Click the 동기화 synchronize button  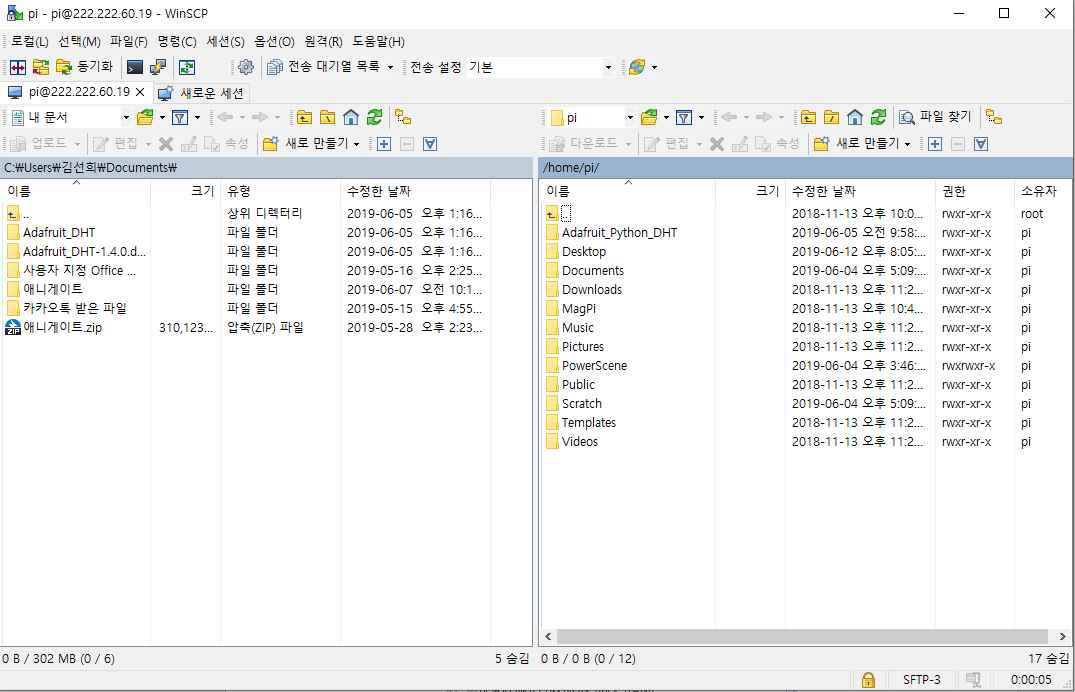(84, 67)
